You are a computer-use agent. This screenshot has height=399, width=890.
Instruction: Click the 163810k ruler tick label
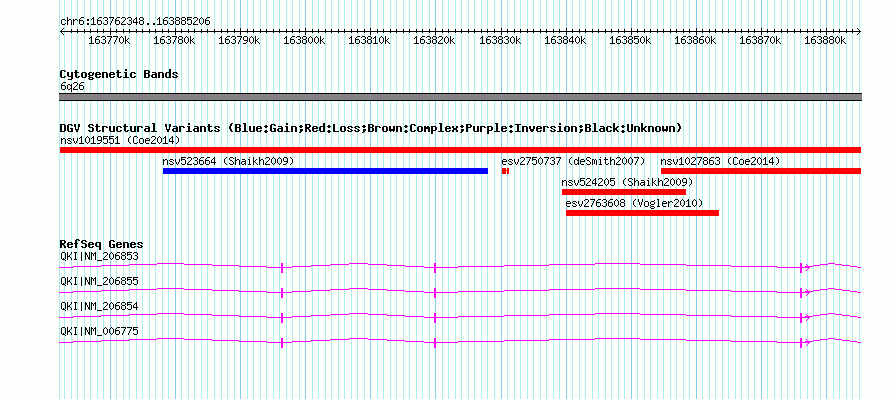[x=370, y=40]
